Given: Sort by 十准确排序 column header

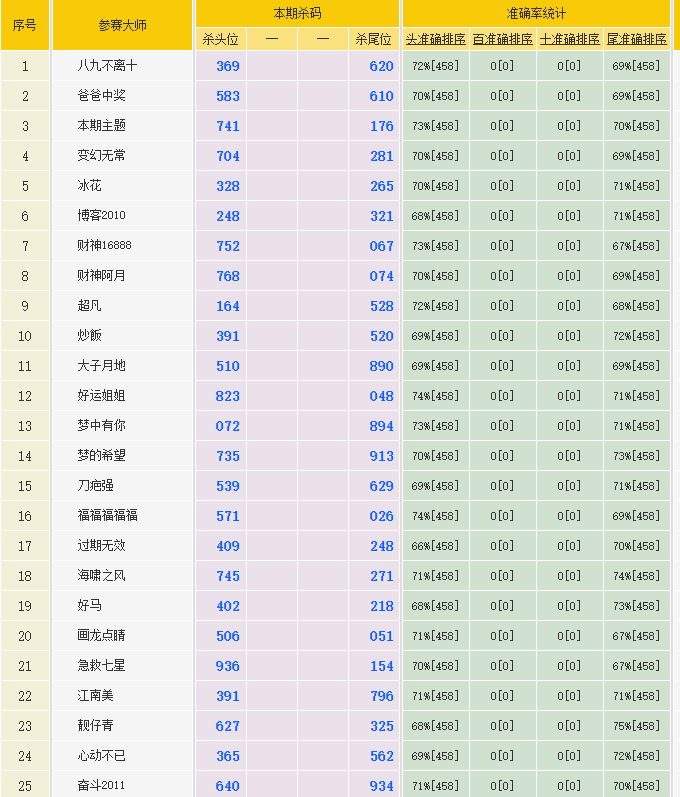Looking at the screenshot, I should [569, 39].
